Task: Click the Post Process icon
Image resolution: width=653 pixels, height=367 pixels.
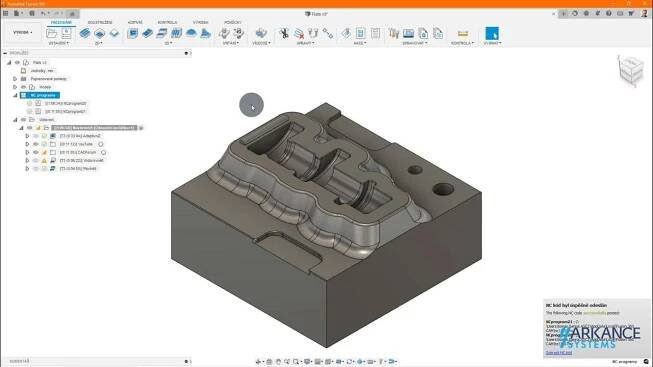Action: coord(361,33)
